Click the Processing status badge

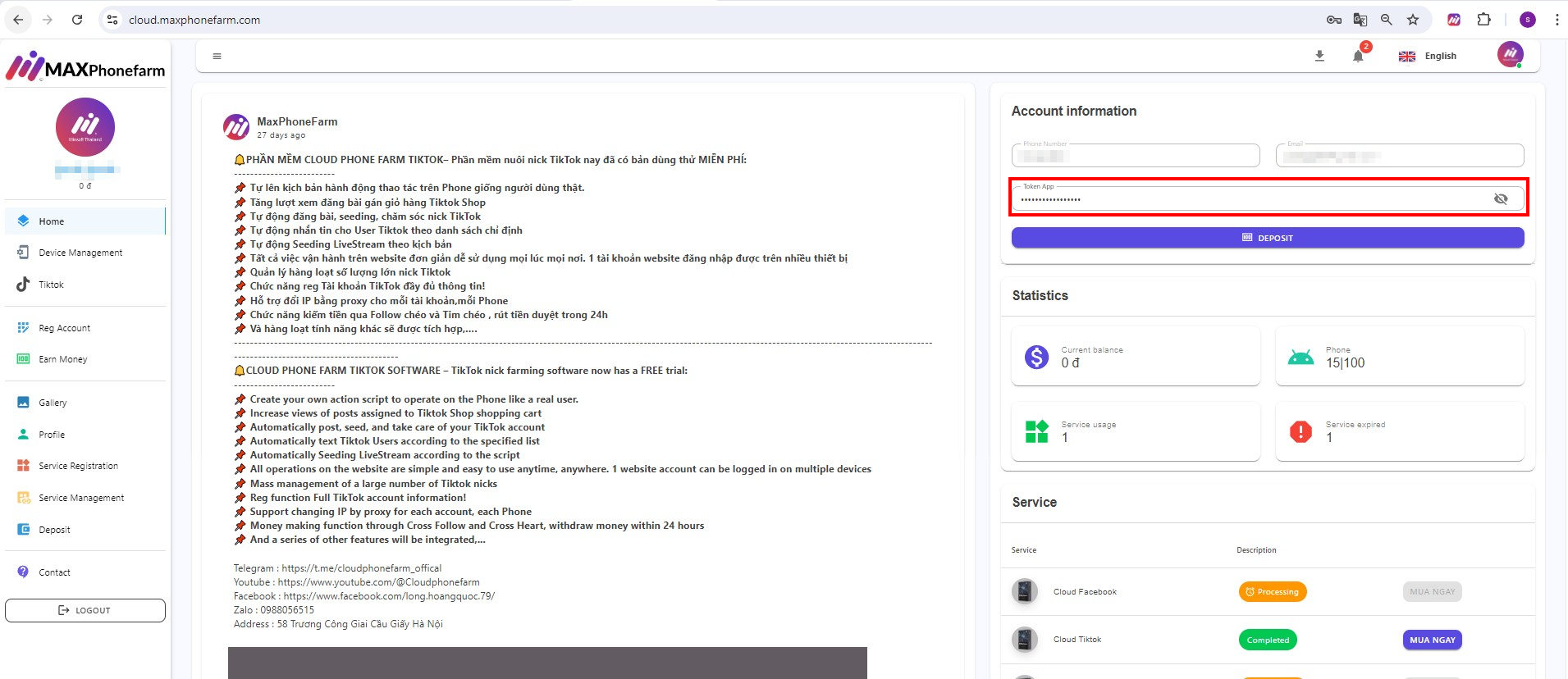point(1273,592)
